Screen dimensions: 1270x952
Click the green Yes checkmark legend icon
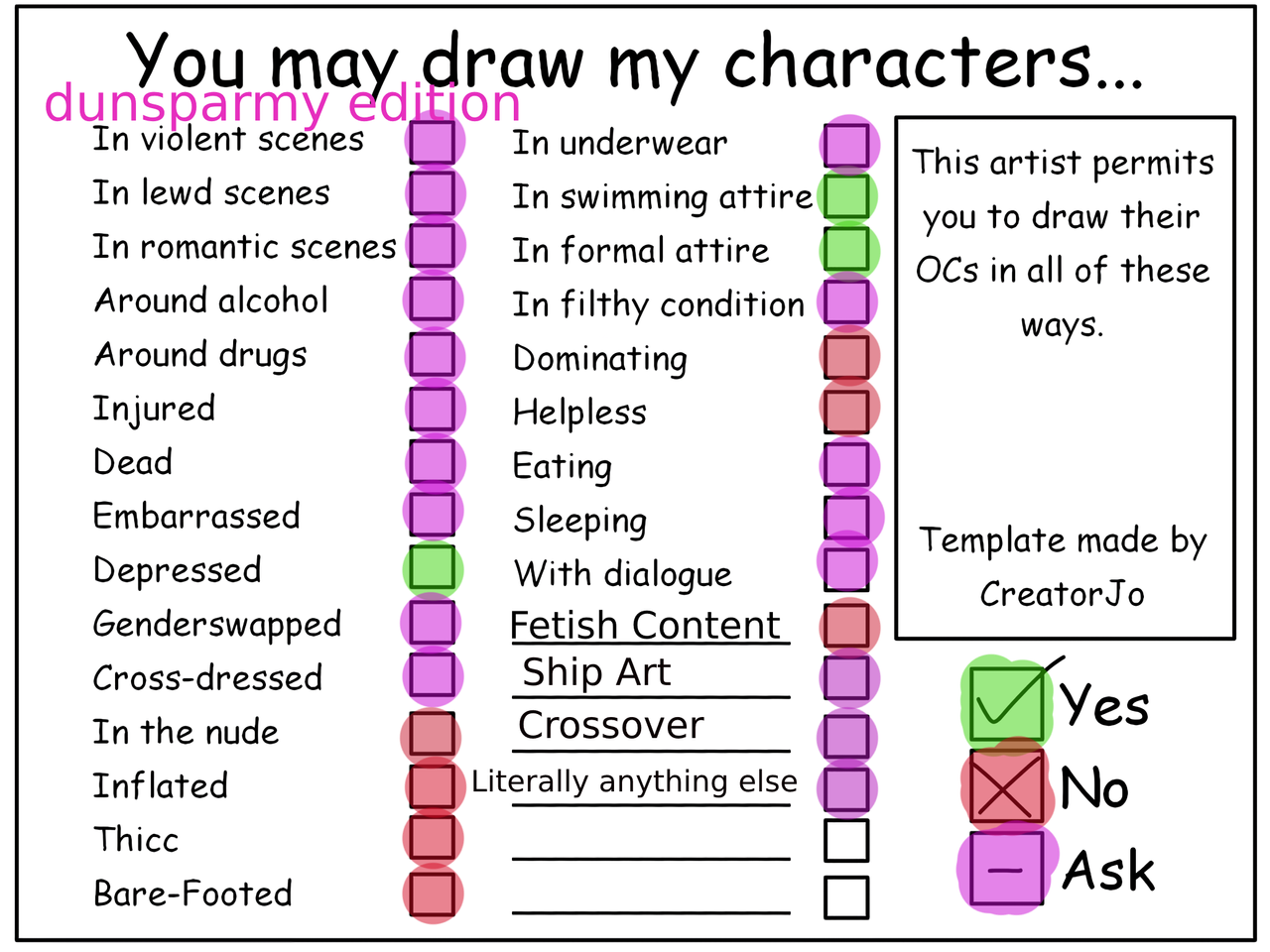pyautogui.click(x=1006, y=703)
